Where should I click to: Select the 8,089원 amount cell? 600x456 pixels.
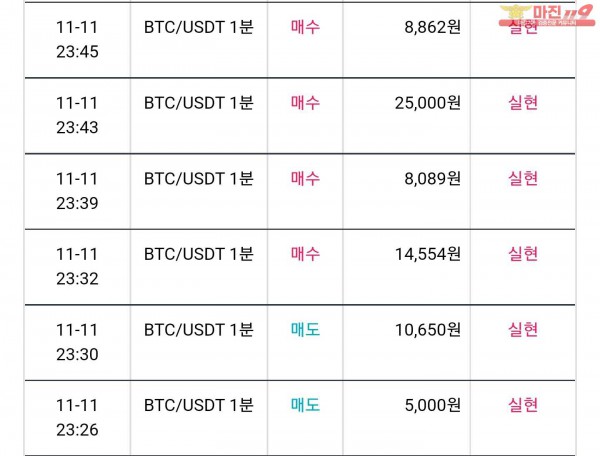tap(407, 191)
